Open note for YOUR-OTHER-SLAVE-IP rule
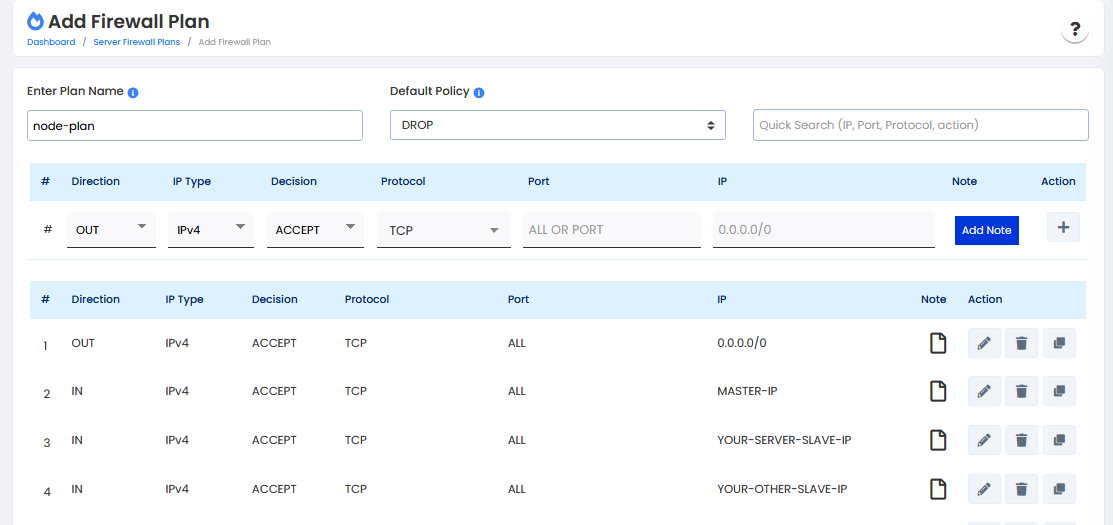 coord(937,489)
